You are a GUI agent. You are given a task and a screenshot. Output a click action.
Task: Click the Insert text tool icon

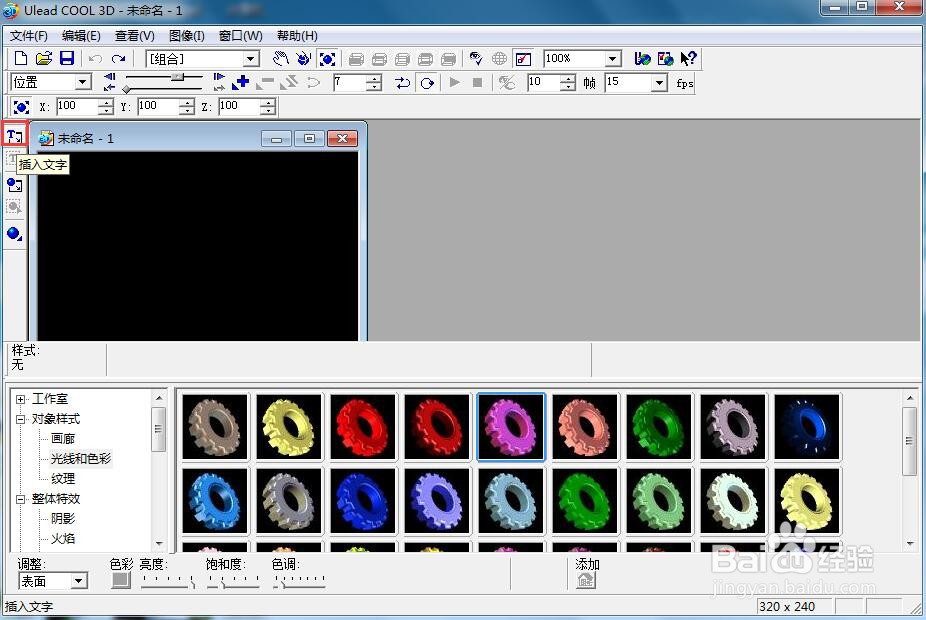[x=15, y=136]
